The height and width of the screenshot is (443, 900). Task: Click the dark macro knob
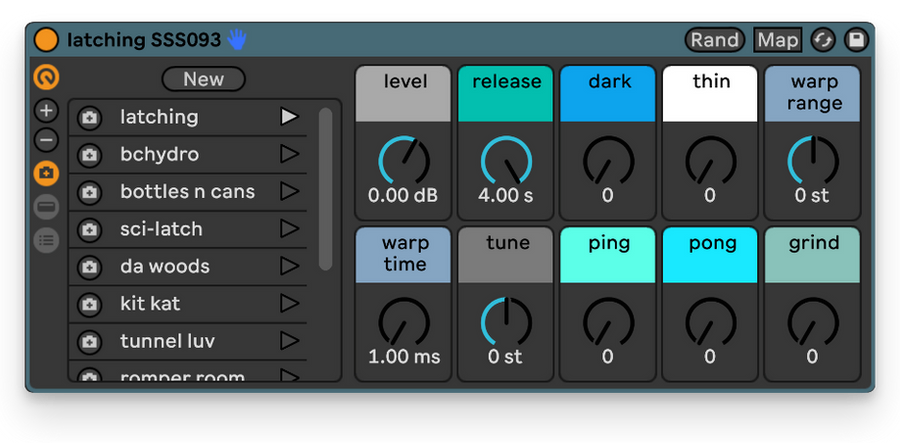click(608, 161)
